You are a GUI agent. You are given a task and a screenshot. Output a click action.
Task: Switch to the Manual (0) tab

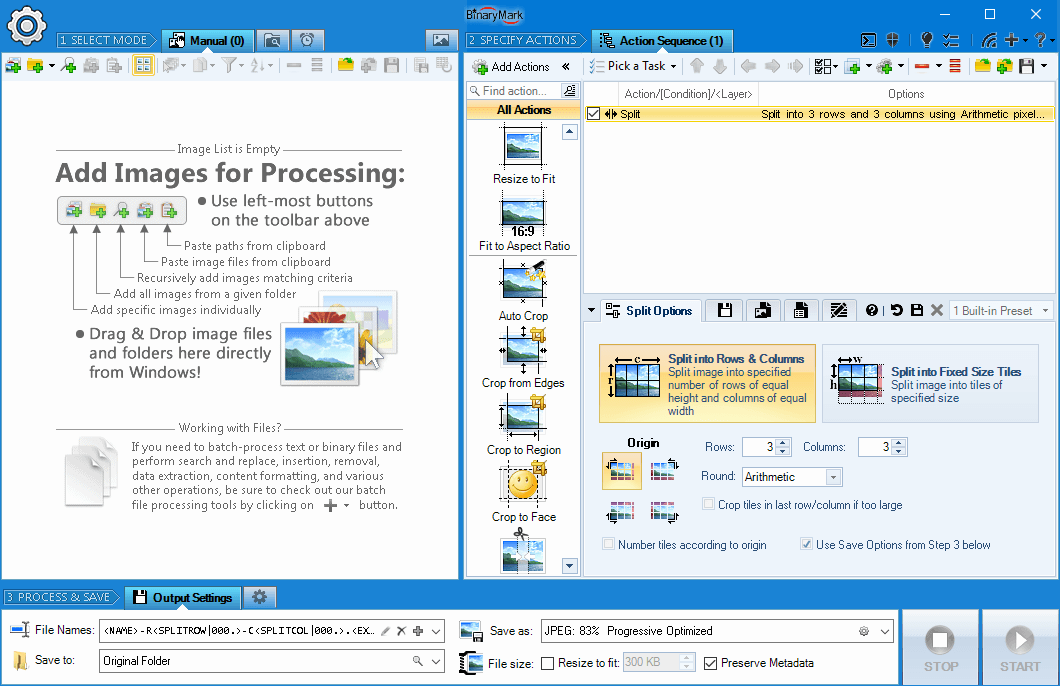208,41
